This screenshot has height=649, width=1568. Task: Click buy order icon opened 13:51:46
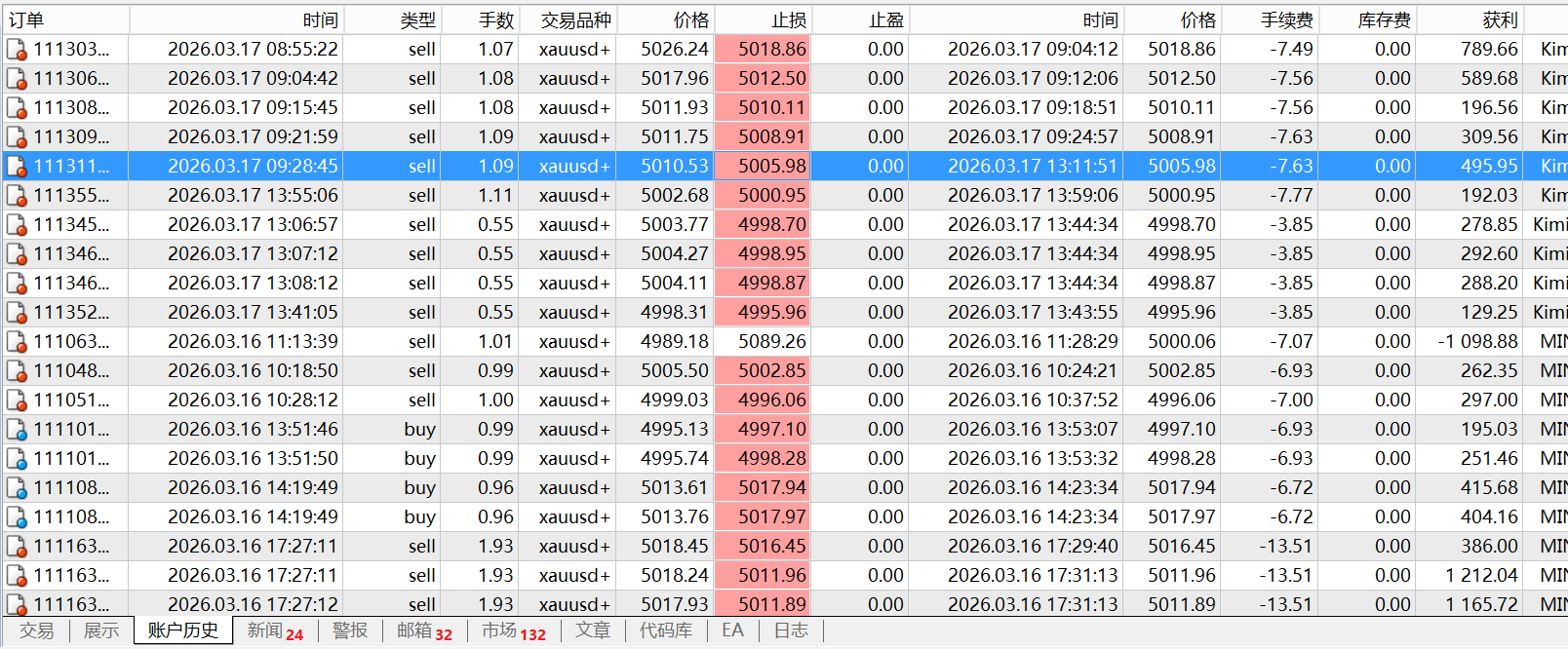(x=17, y=430)
